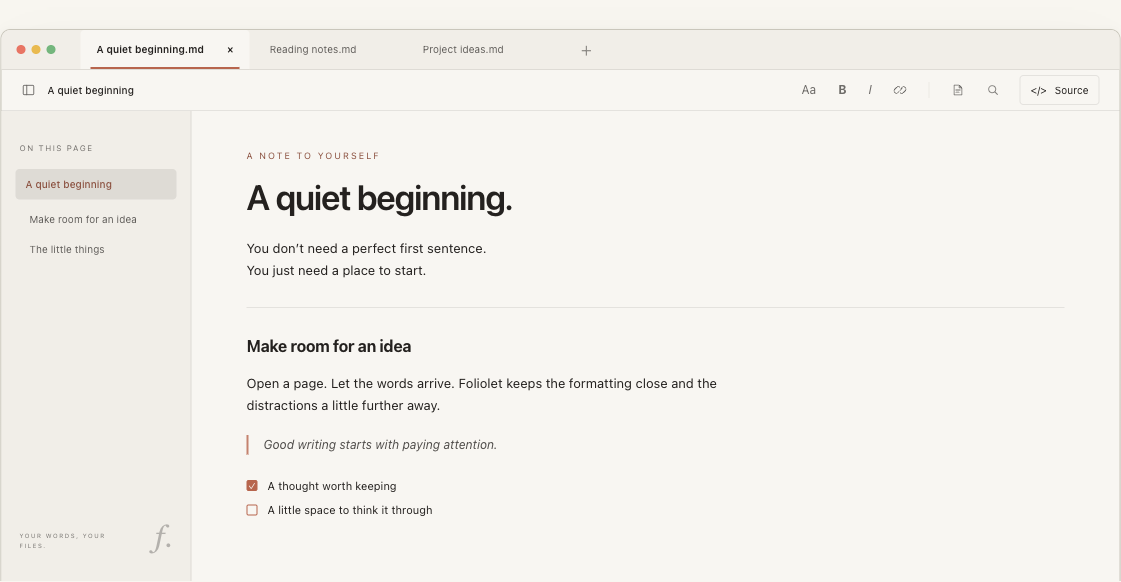
Task: Click the A NOTE TO YOURSELF label
Action: point(313,156)
